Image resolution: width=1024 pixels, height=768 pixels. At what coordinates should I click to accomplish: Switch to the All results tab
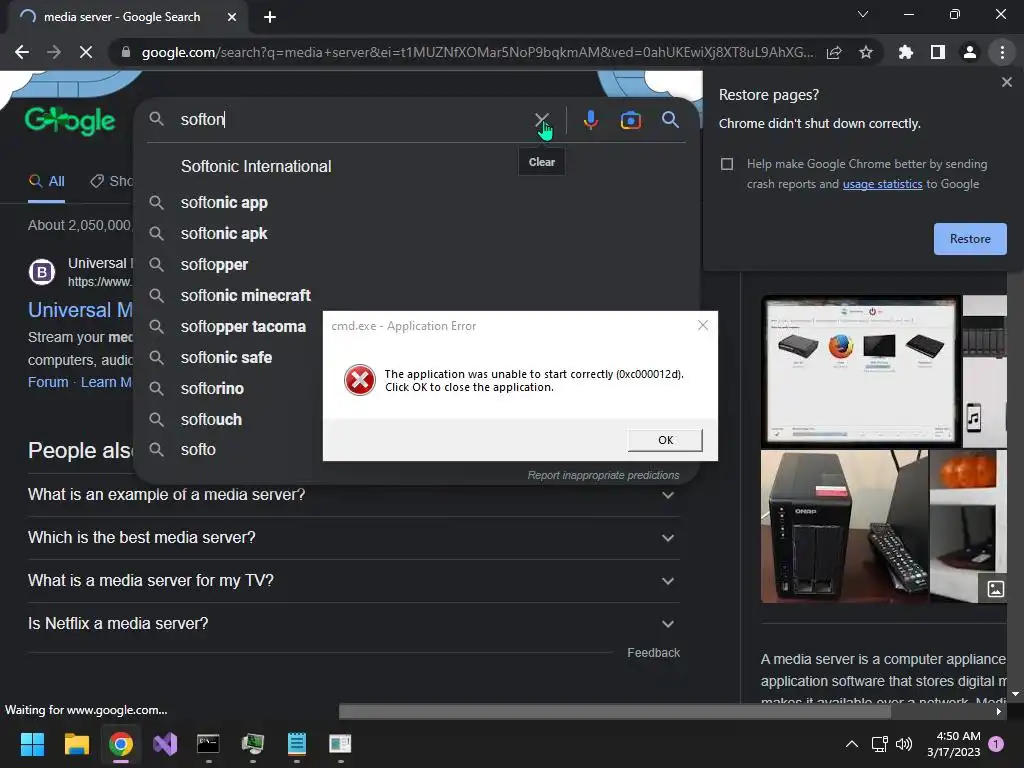[x=46, y=181]
